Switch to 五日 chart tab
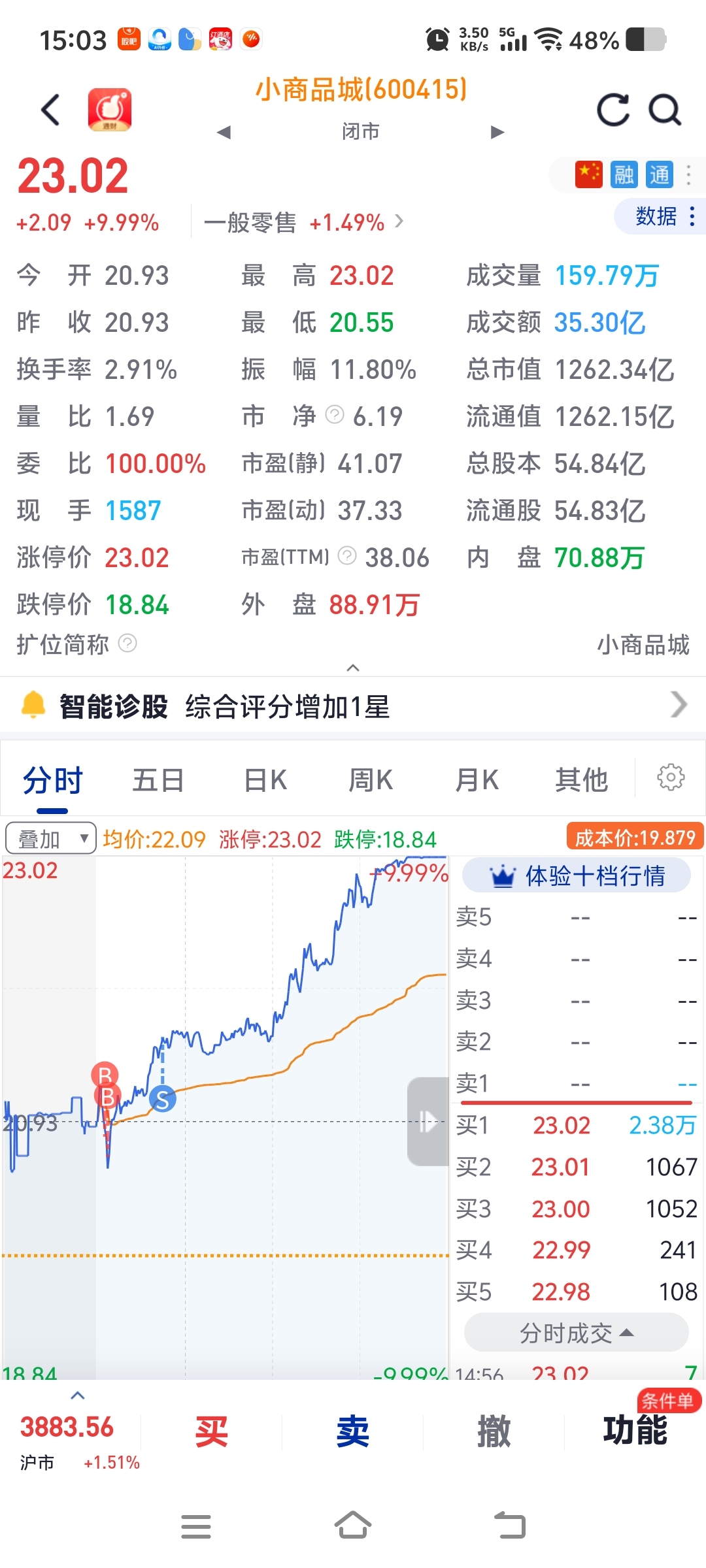The height and width of the screenshot is (1568, 706). point(158,780)
